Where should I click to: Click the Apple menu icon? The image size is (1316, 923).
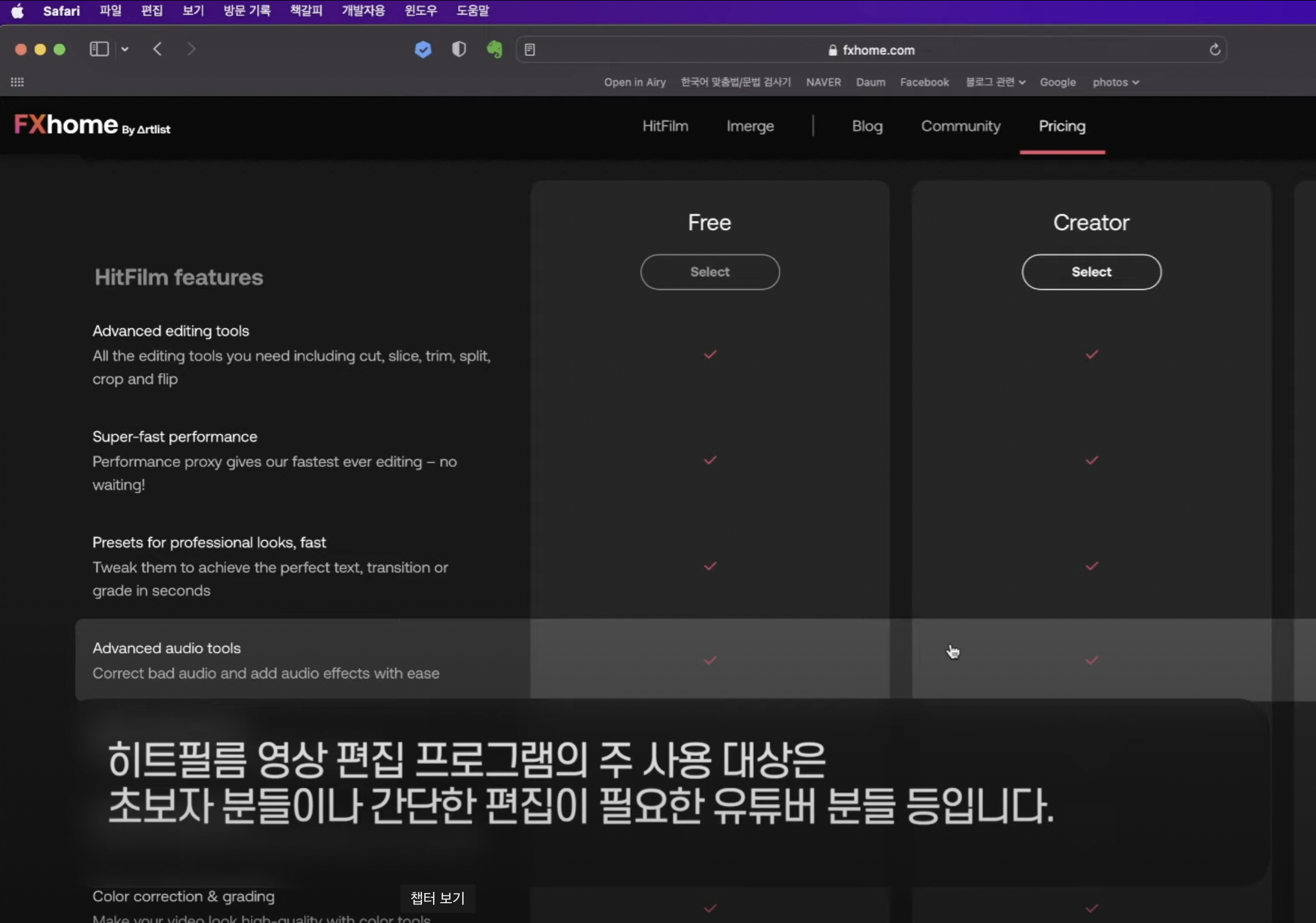17,11
